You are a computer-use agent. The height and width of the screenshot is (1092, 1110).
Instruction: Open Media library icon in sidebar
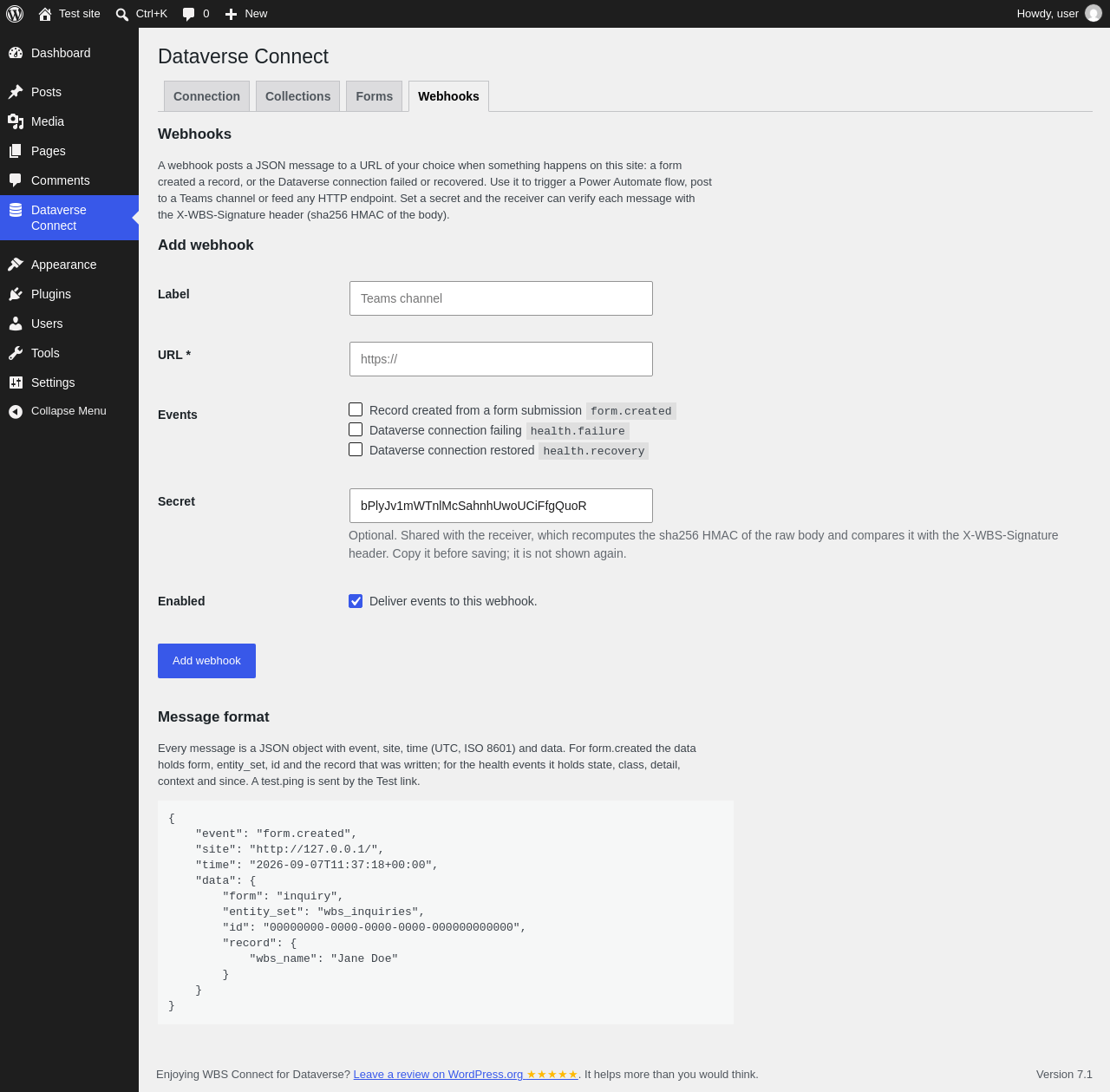tap(16, 121)
